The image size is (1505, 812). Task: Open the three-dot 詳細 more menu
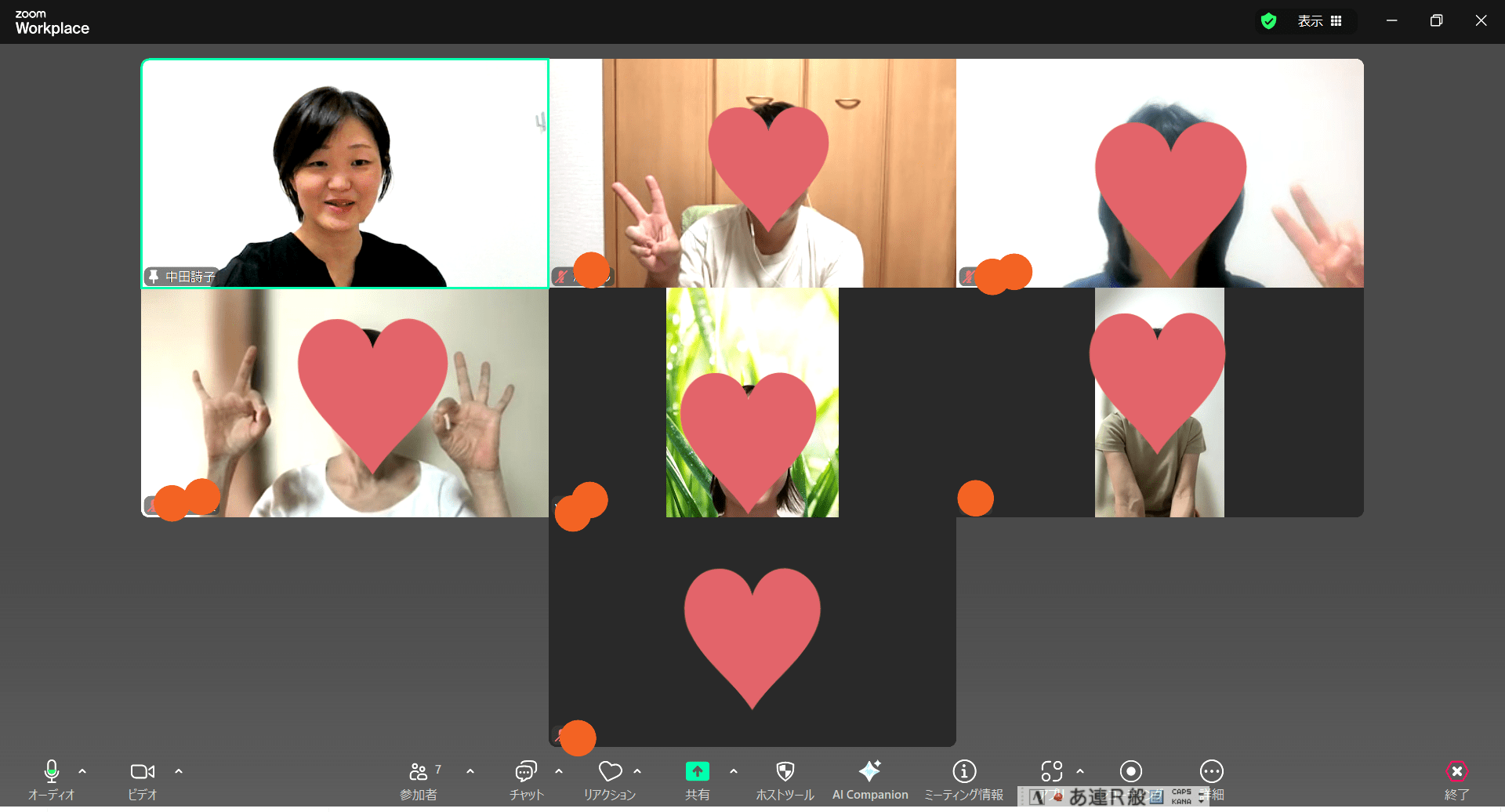(1211, 772)
